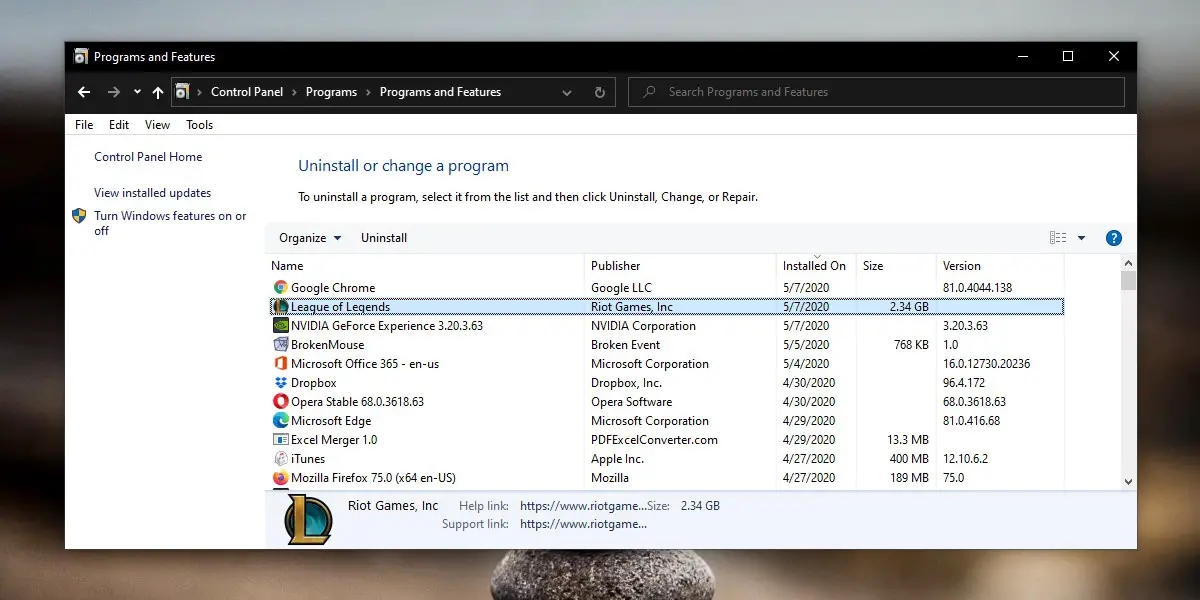1200x600 pixels.
Task: Click the iTunes program icon
Action: (281, 459)
